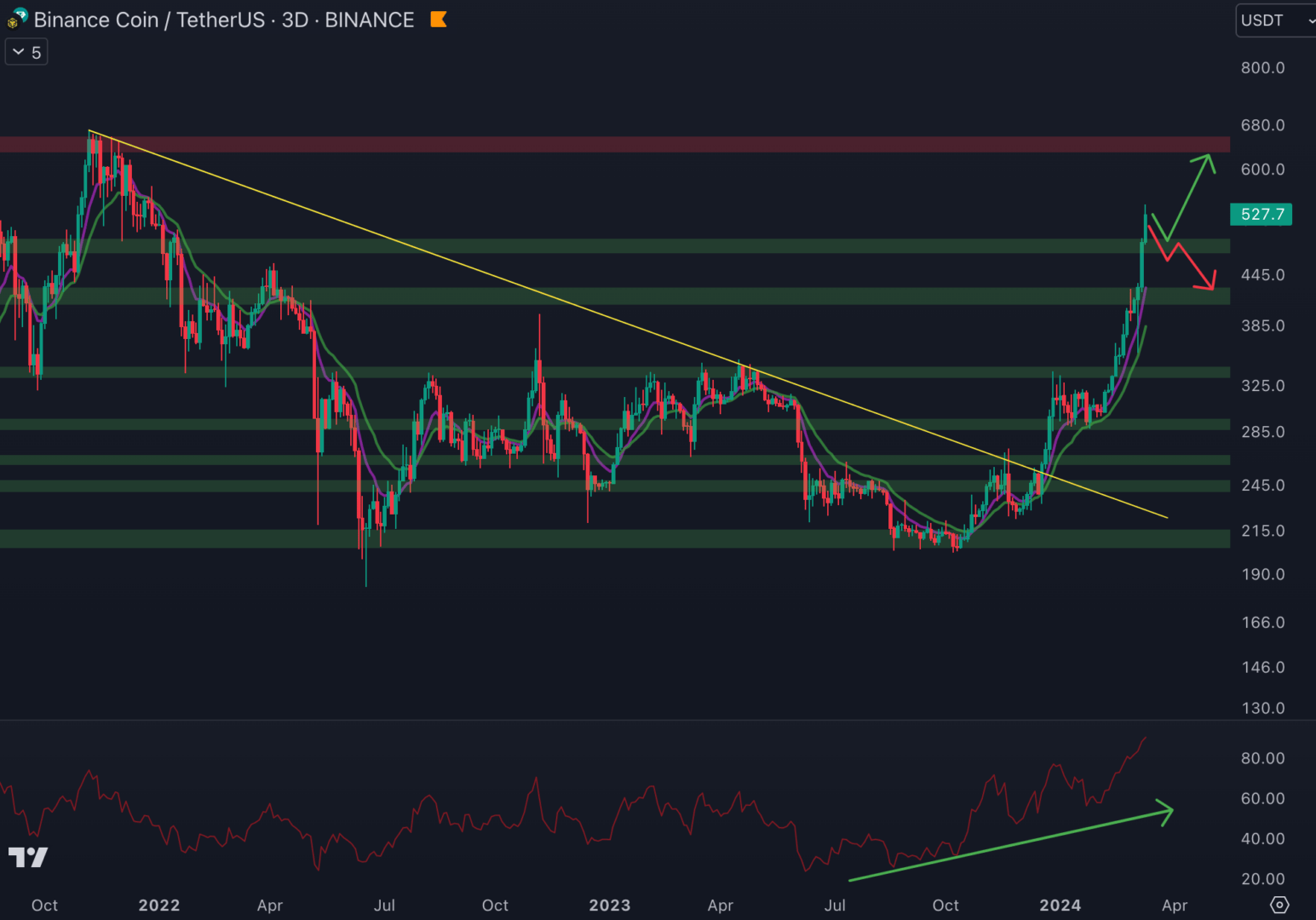Viewport: 1316px width, 920px height.
Task: Click the 800.0 price scale label
Action: point(1262,68)
